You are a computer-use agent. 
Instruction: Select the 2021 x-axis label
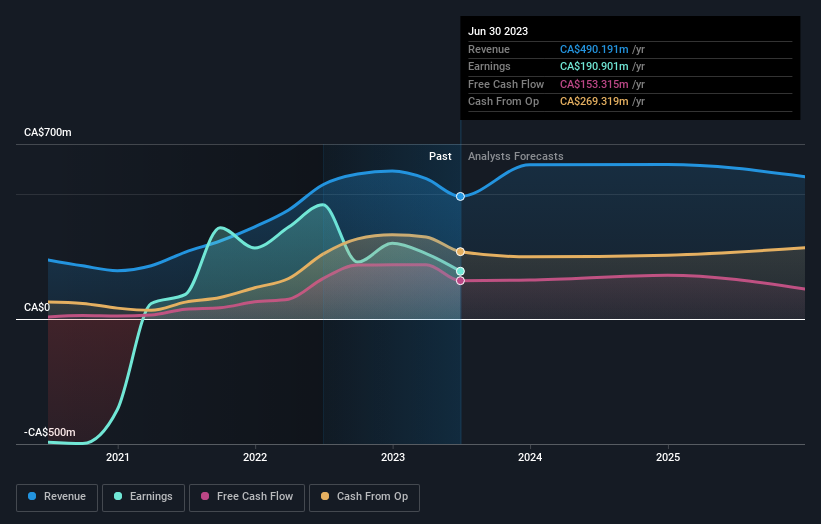click(x=118, y=458)
